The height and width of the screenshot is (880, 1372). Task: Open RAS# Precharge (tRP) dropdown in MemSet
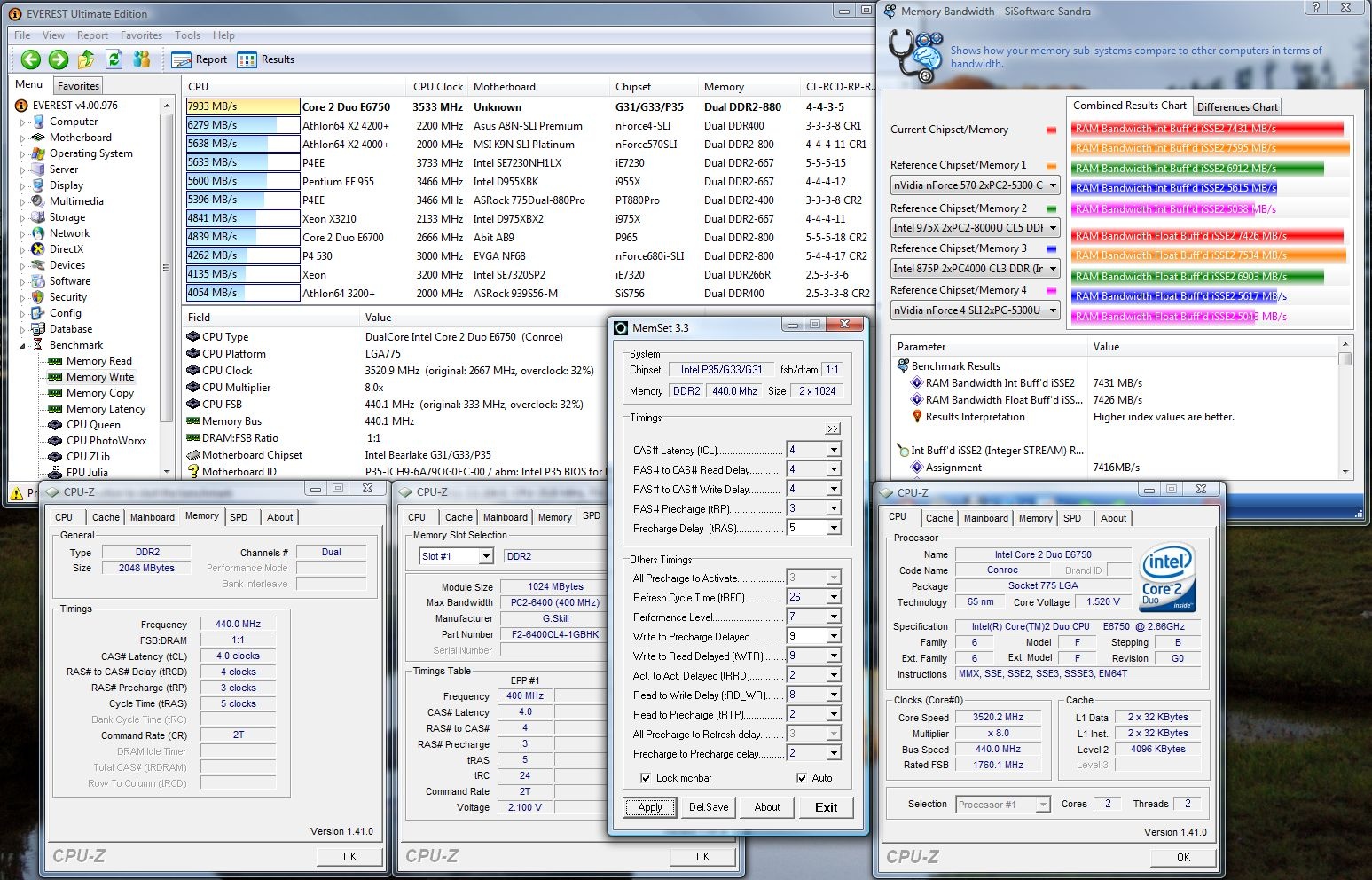[833, 508]
